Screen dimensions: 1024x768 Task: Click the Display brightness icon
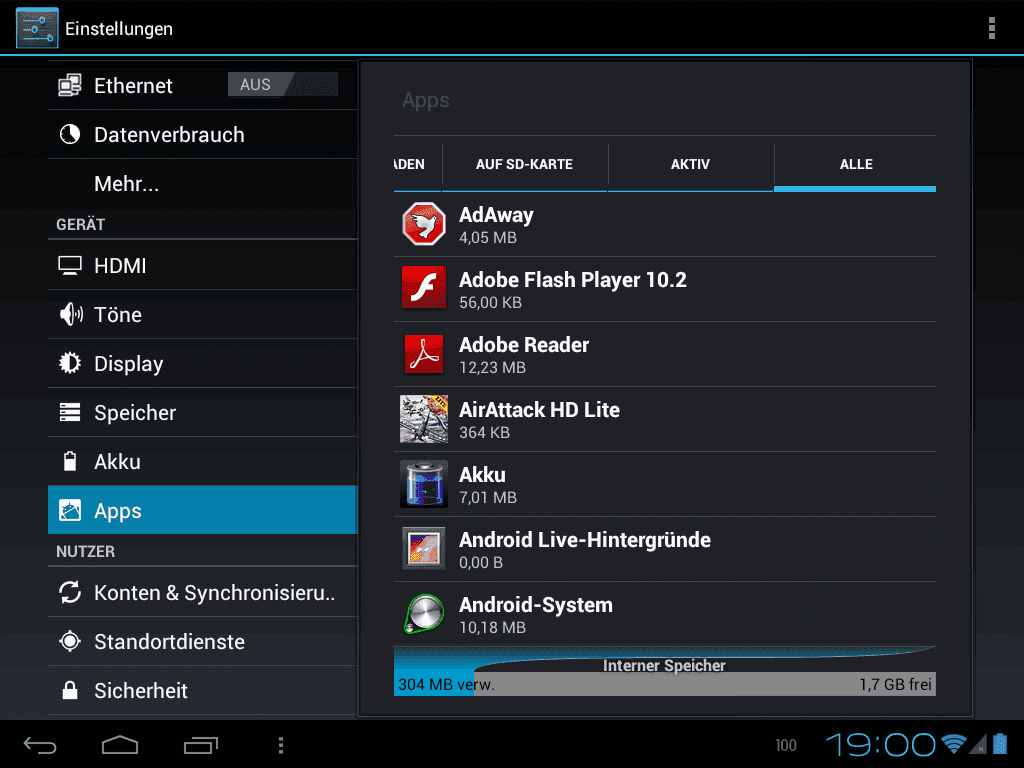pyautogui.click(x=70, y=363)
